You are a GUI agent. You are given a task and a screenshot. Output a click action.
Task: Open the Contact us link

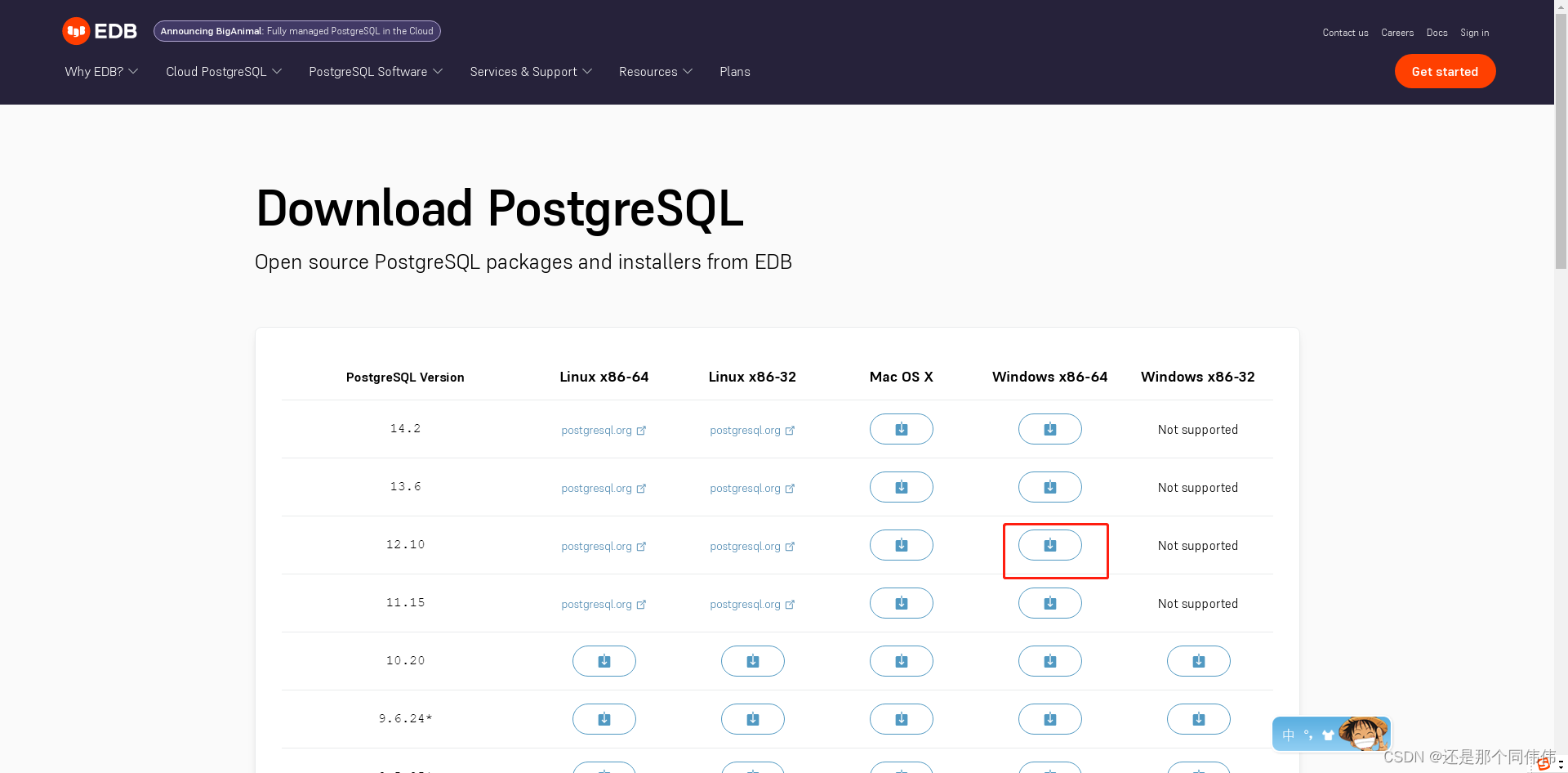click(x=1345, y=33)
